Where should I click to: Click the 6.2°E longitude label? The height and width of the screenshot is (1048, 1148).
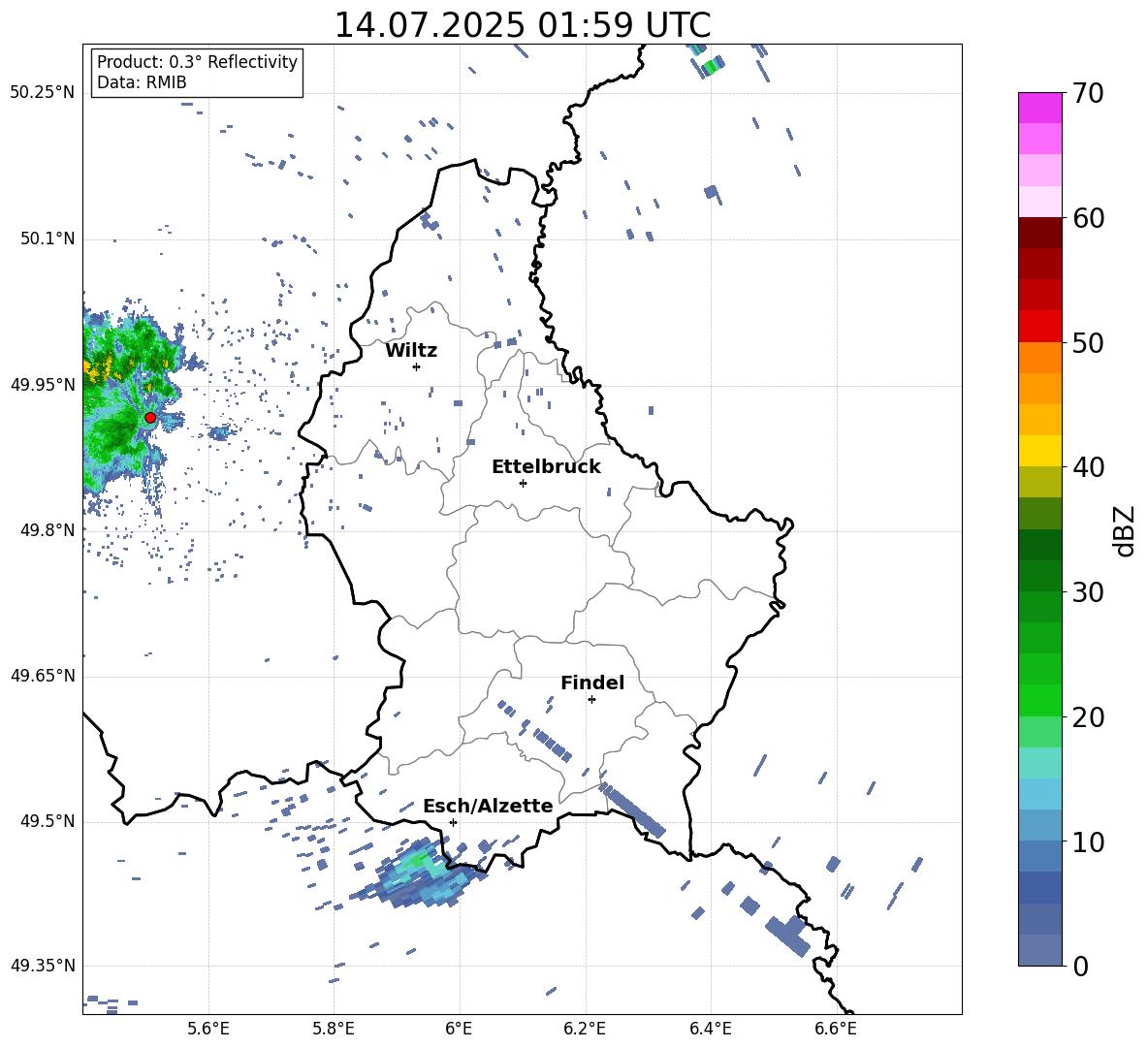click(x=585, y=1029)
